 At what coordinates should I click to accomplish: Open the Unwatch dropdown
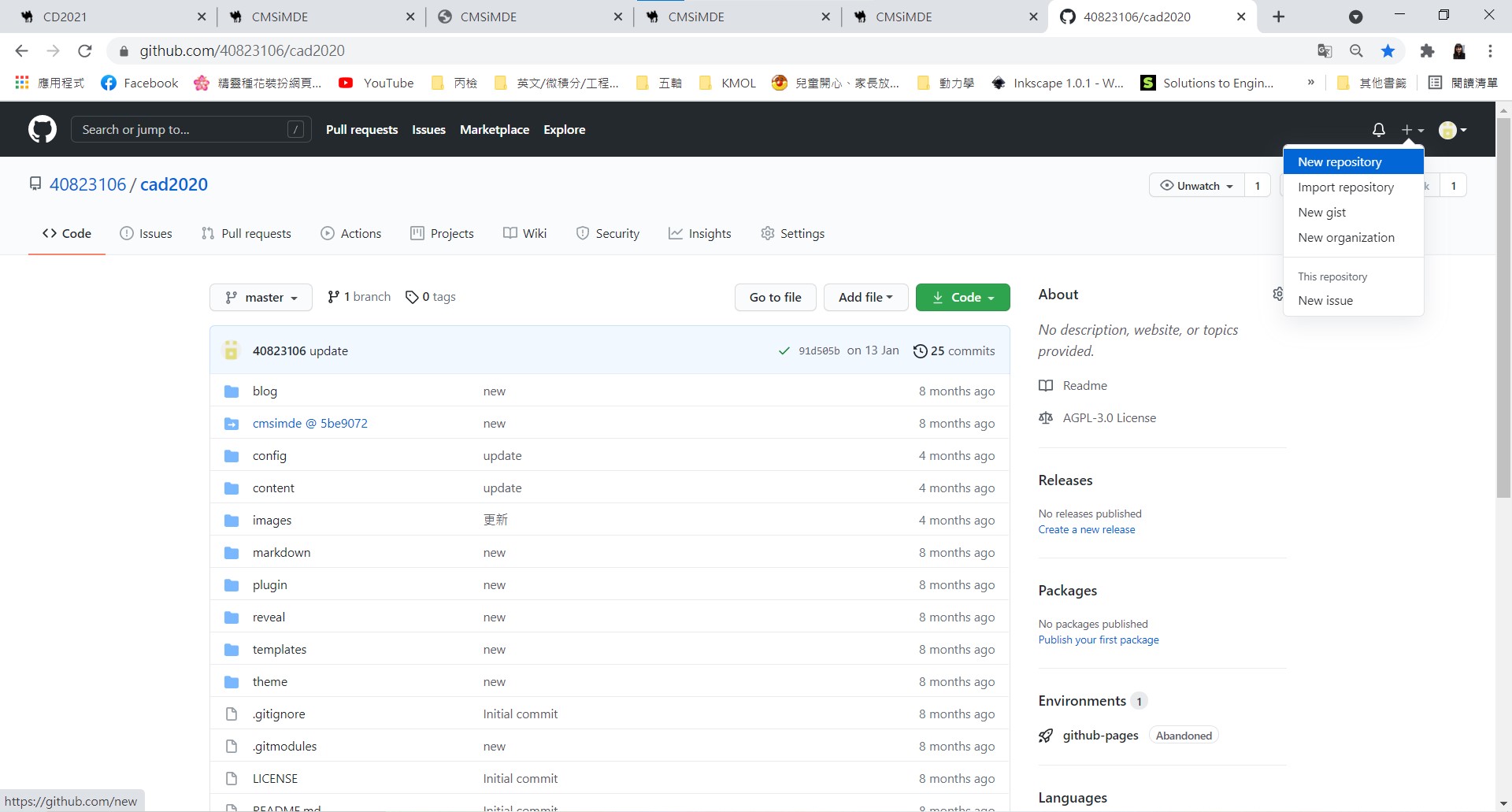point(1197,186)
